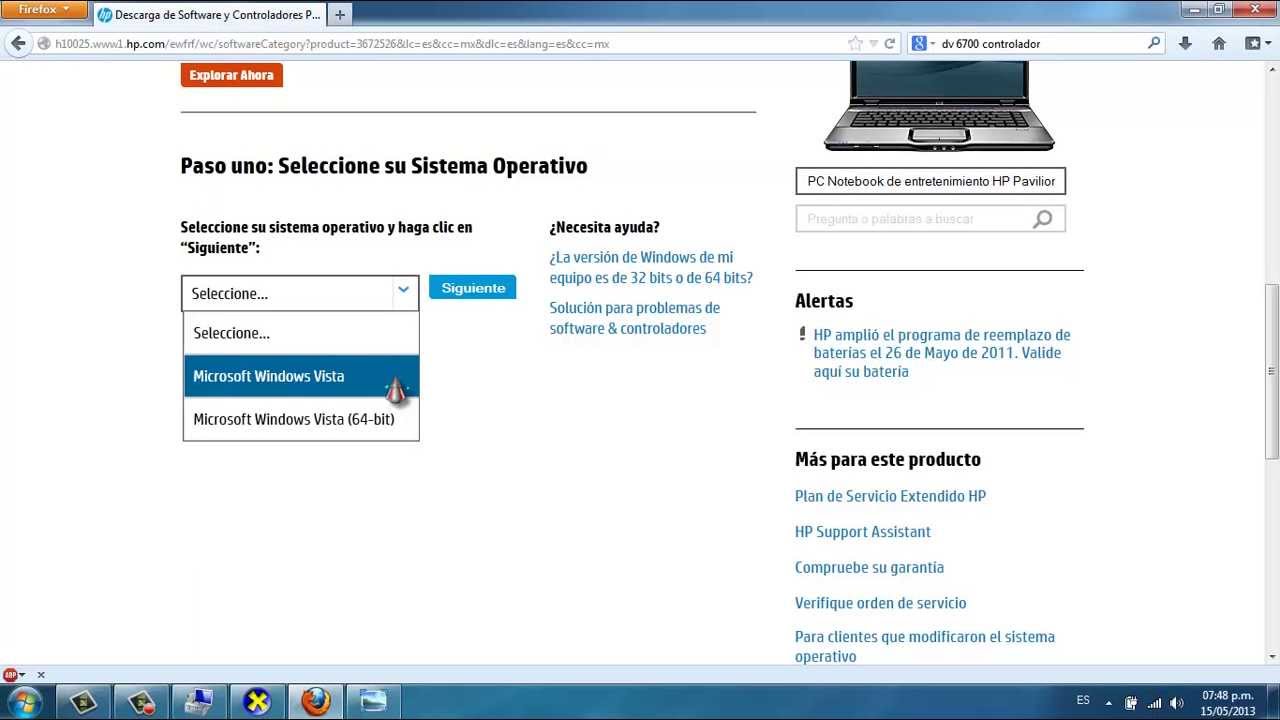Show hidden tray icons arrow
The height and width of the screenshot is (720, 1280).
click(x=1108, y=702)
